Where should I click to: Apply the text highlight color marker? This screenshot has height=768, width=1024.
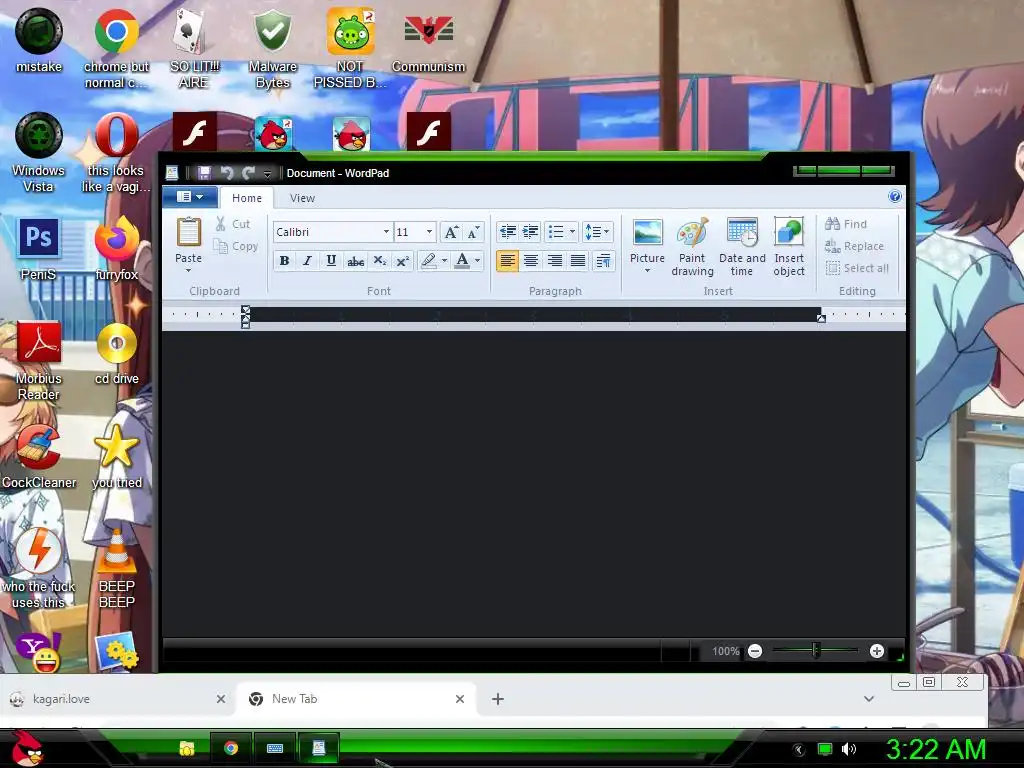[x=428, y=261]
